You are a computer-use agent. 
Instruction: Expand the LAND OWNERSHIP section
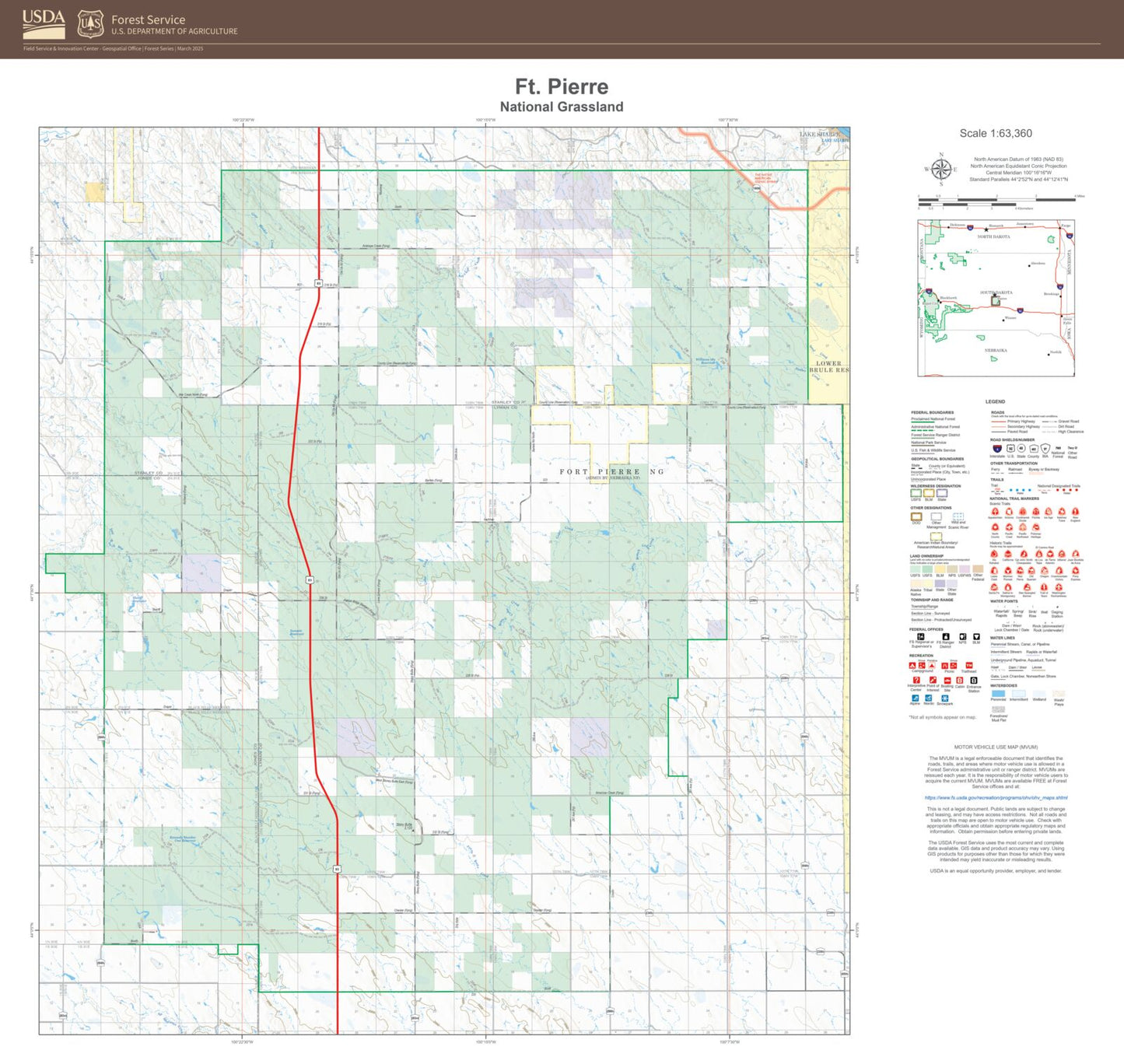tap(926, 555)
